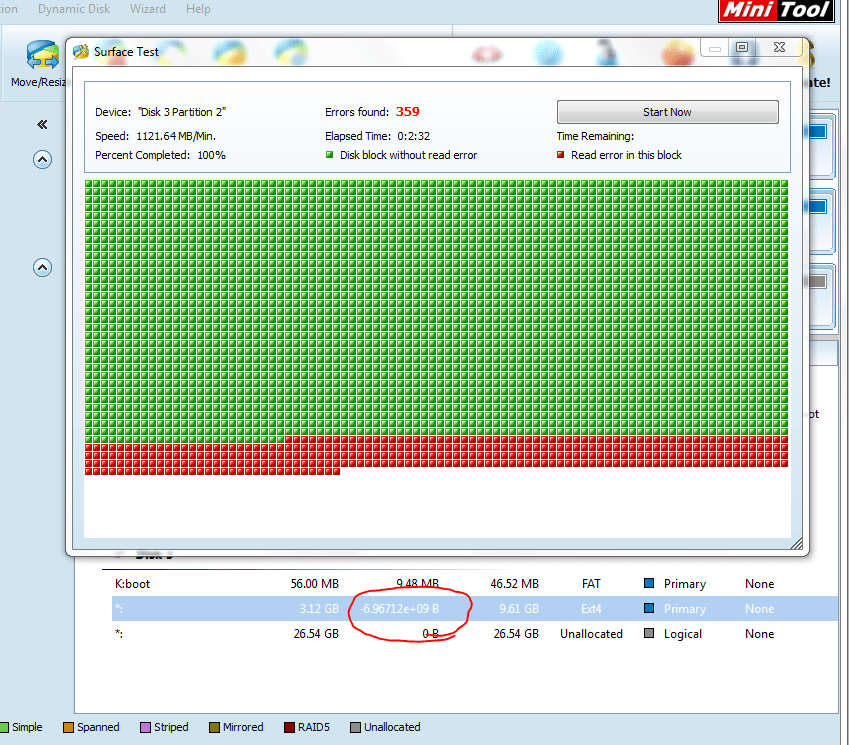This screenshot has height=745, width=849.
Task: Click the MiniTool logo
Action: tap(776, 11)
